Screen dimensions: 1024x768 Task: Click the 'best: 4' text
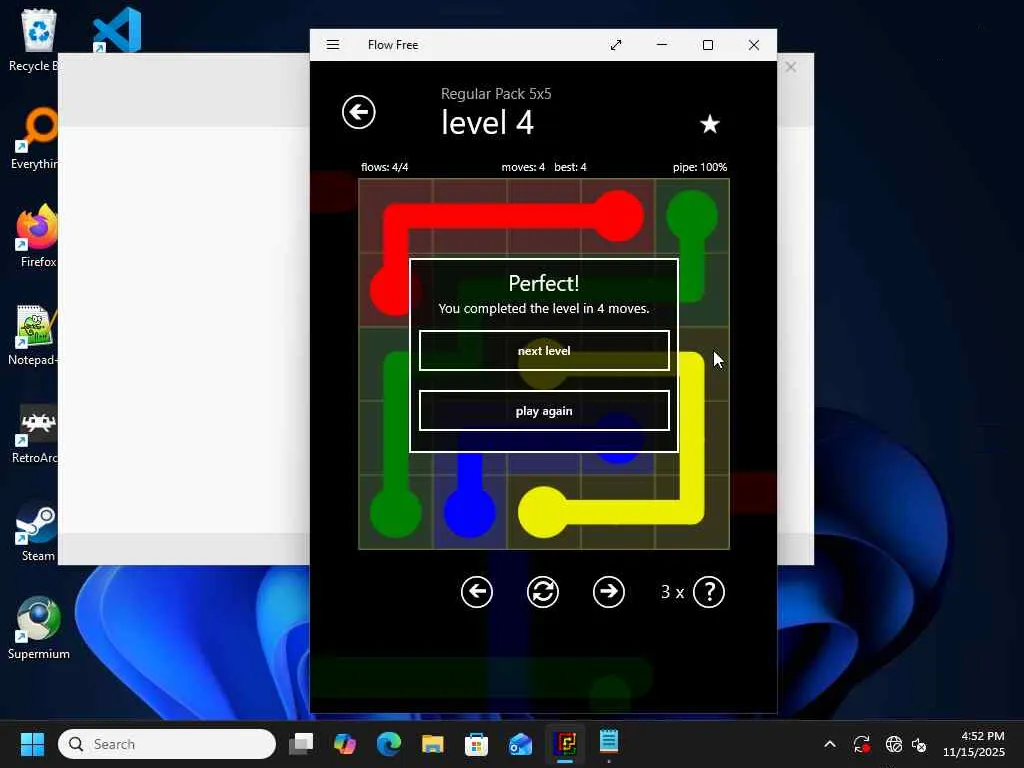point(570,167)
